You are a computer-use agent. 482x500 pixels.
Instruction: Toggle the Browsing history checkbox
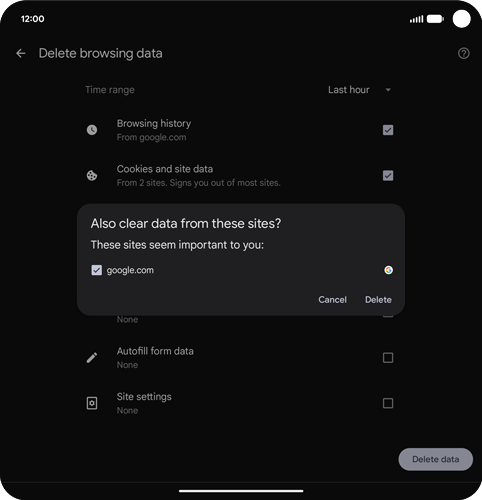pos(388,130)
